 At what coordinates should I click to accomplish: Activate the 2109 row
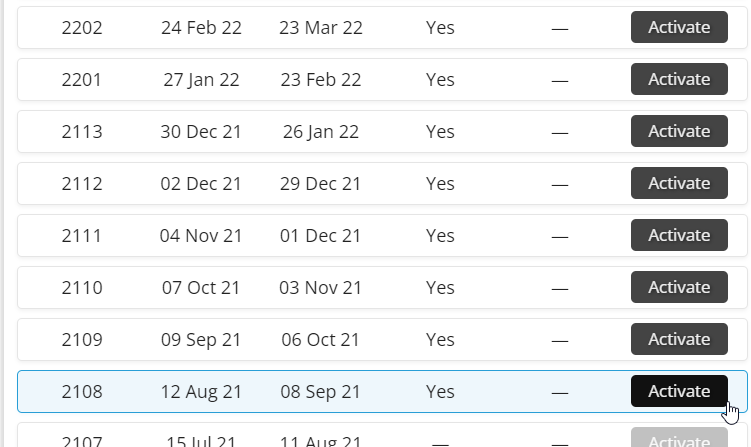[x=679, y=339]
